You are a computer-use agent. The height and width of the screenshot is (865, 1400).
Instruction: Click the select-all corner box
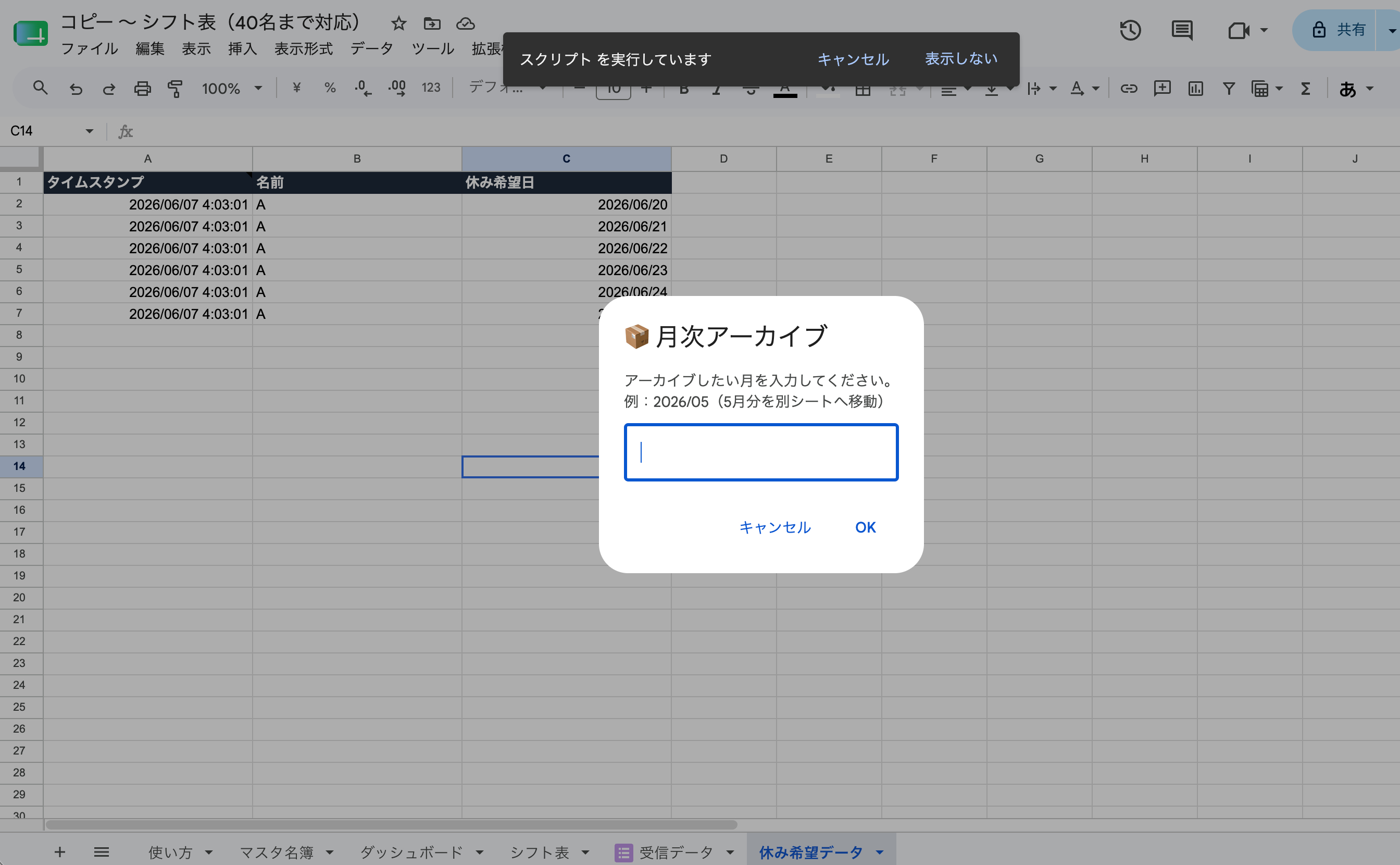point(21,158)
